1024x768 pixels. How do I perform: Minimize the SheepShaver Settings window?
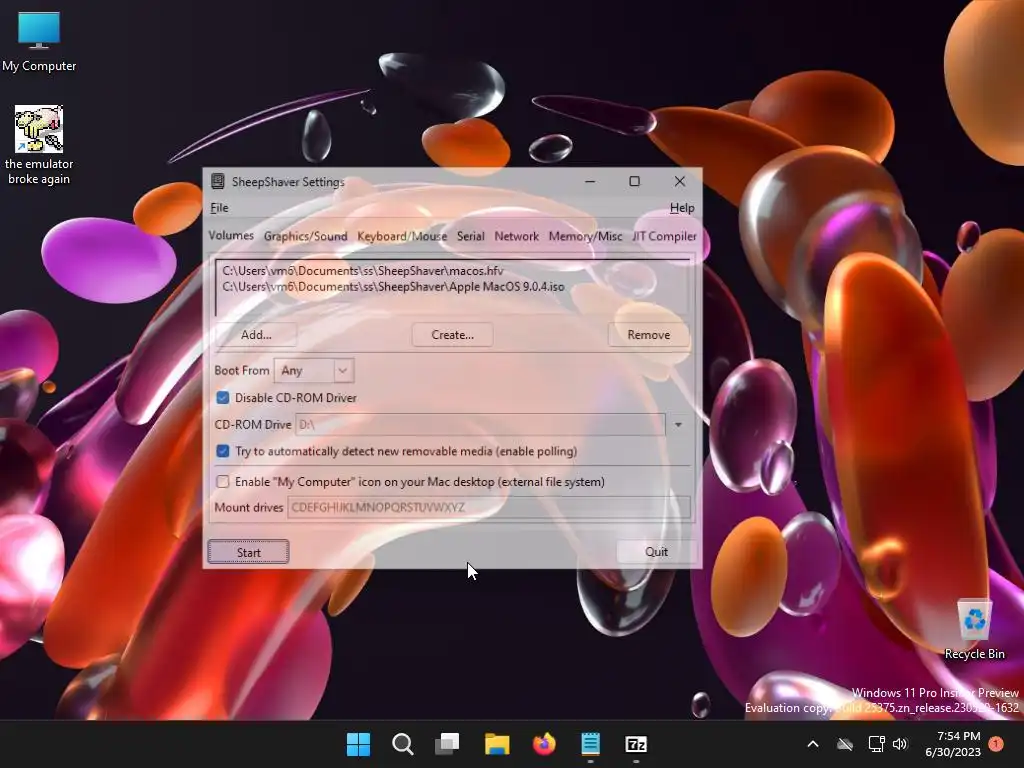590,182
